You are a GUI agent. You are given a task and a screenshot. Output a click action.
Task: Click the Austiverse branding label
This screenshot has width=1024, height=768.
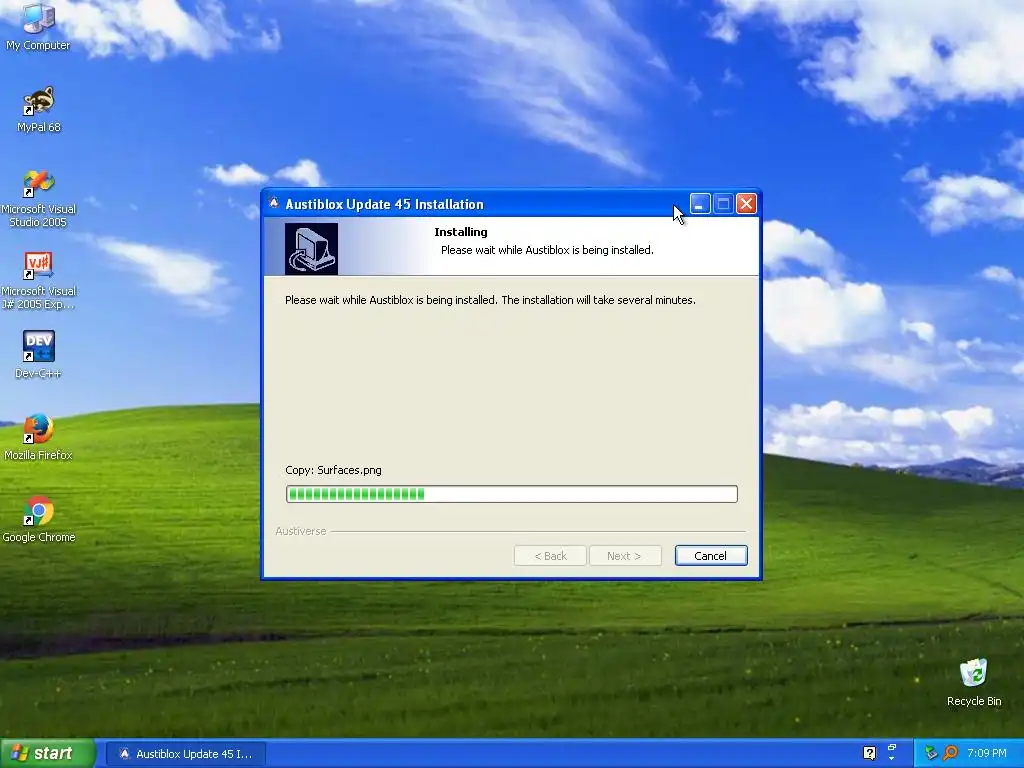pos(300,531)
